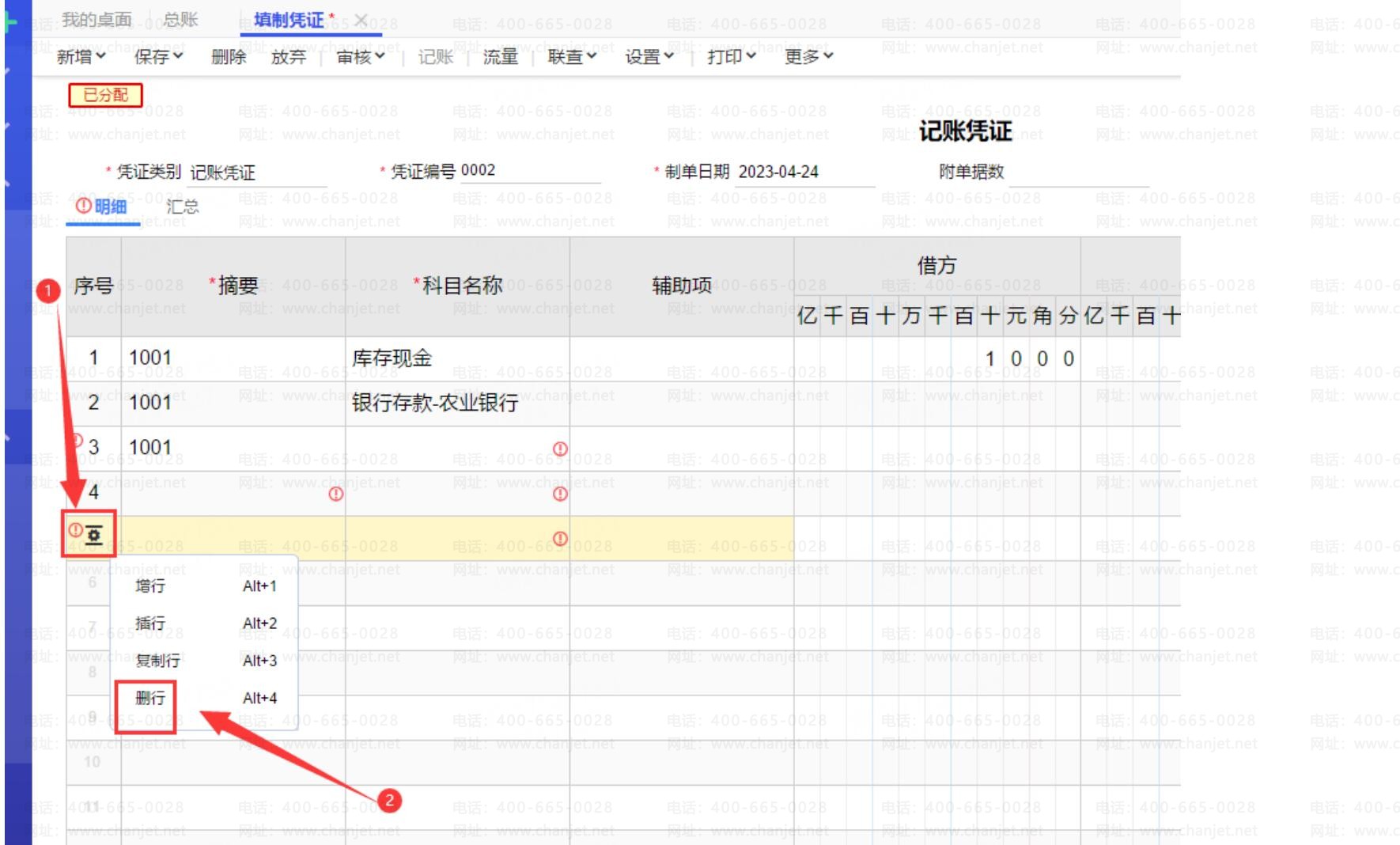Click the warning icon in row 3's 科目名称 cell
The width and height of the screenshot is (1400, 845).
[x=560, y=449]
